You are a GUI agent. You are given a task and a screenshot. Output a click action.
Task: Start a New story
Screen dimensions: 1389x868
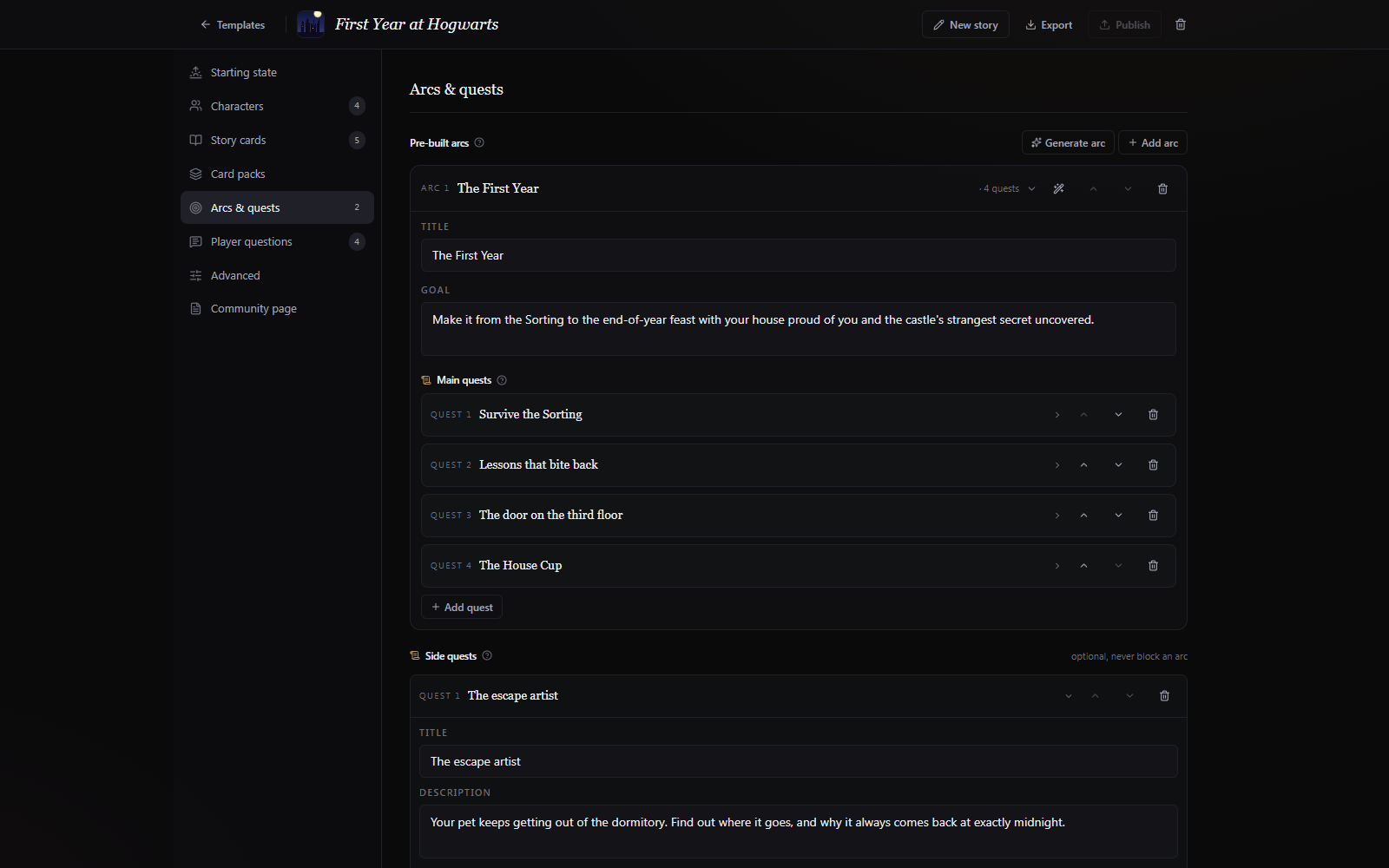click(x=965, y=24)
